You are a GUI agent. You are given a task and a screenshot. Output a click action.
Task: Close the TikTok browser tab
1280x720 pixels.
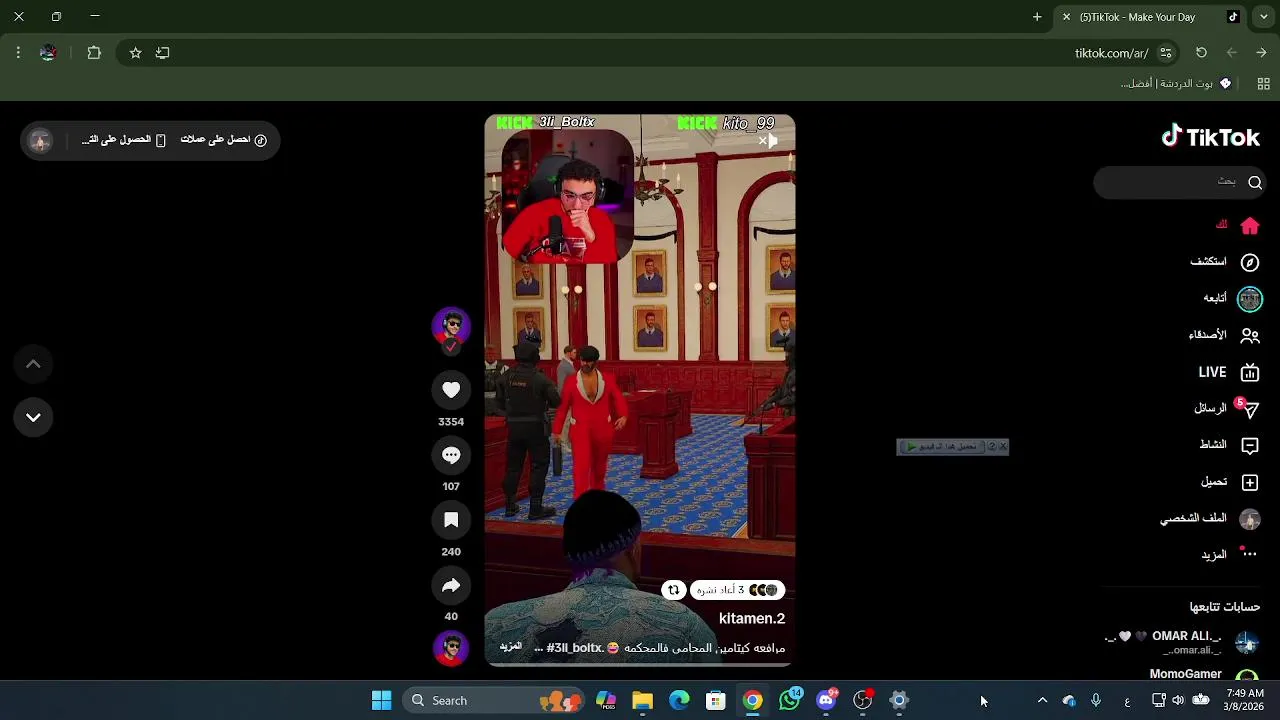[x=1066, y=17]
